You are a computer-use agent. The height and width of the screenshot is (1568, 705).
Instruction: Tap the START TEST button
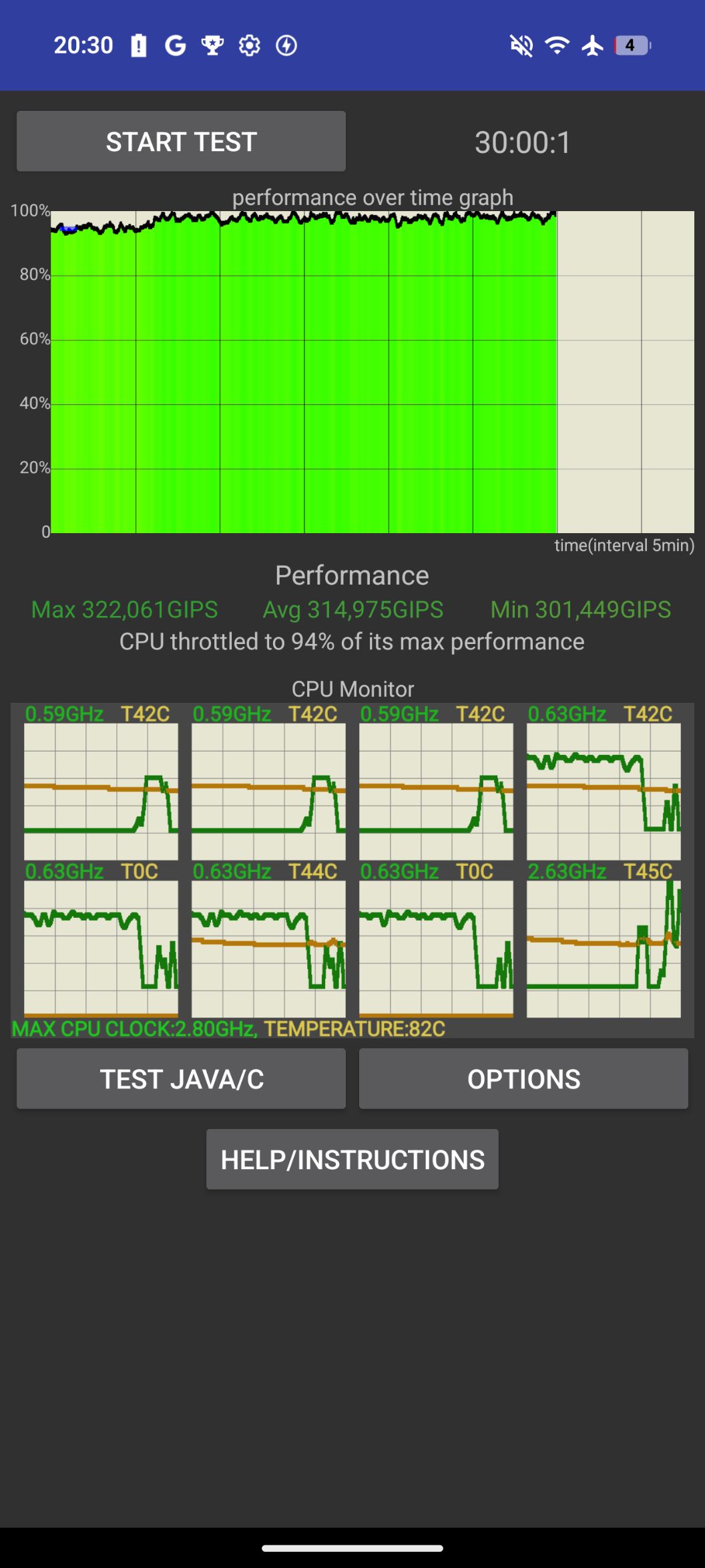tap(181, 142)
